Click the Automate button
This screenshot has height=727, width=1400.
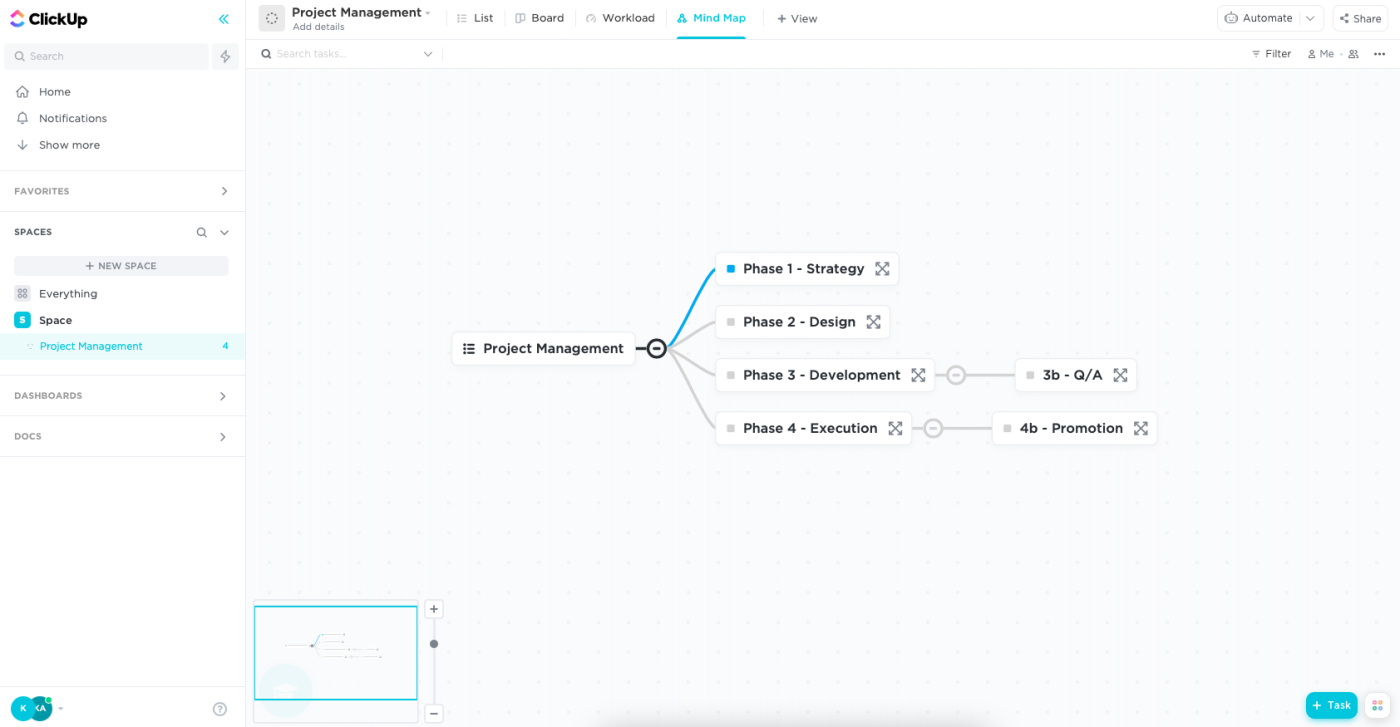click(x=1259, y=18)
